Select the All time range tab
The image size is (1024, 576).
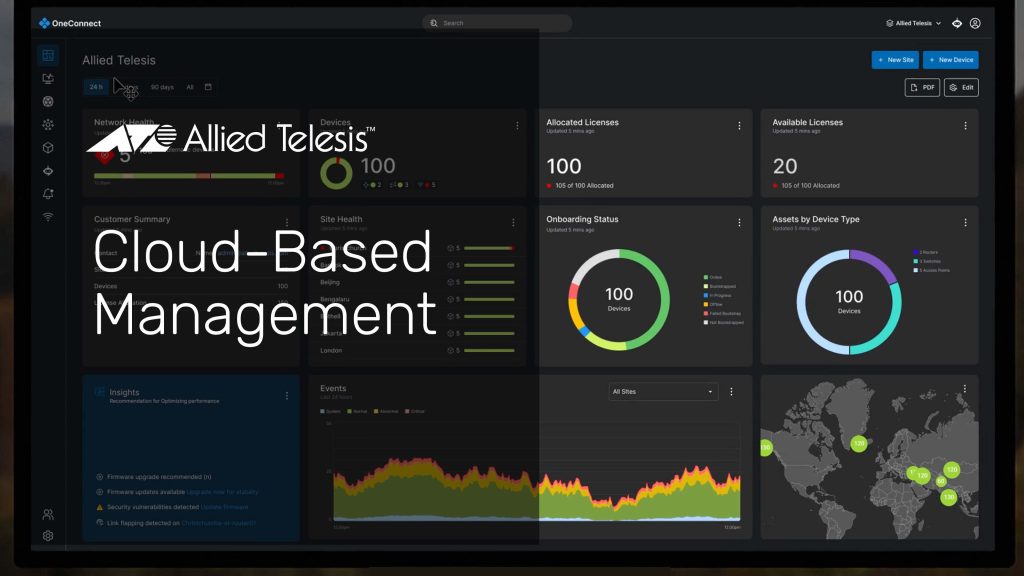point(190,87)
